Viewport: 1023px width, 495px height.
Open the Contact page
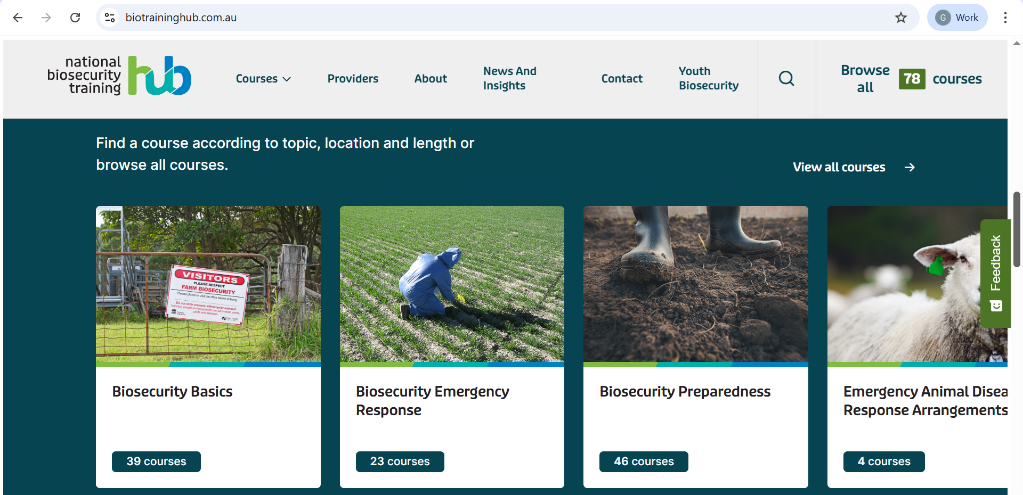tap(622, 78)
